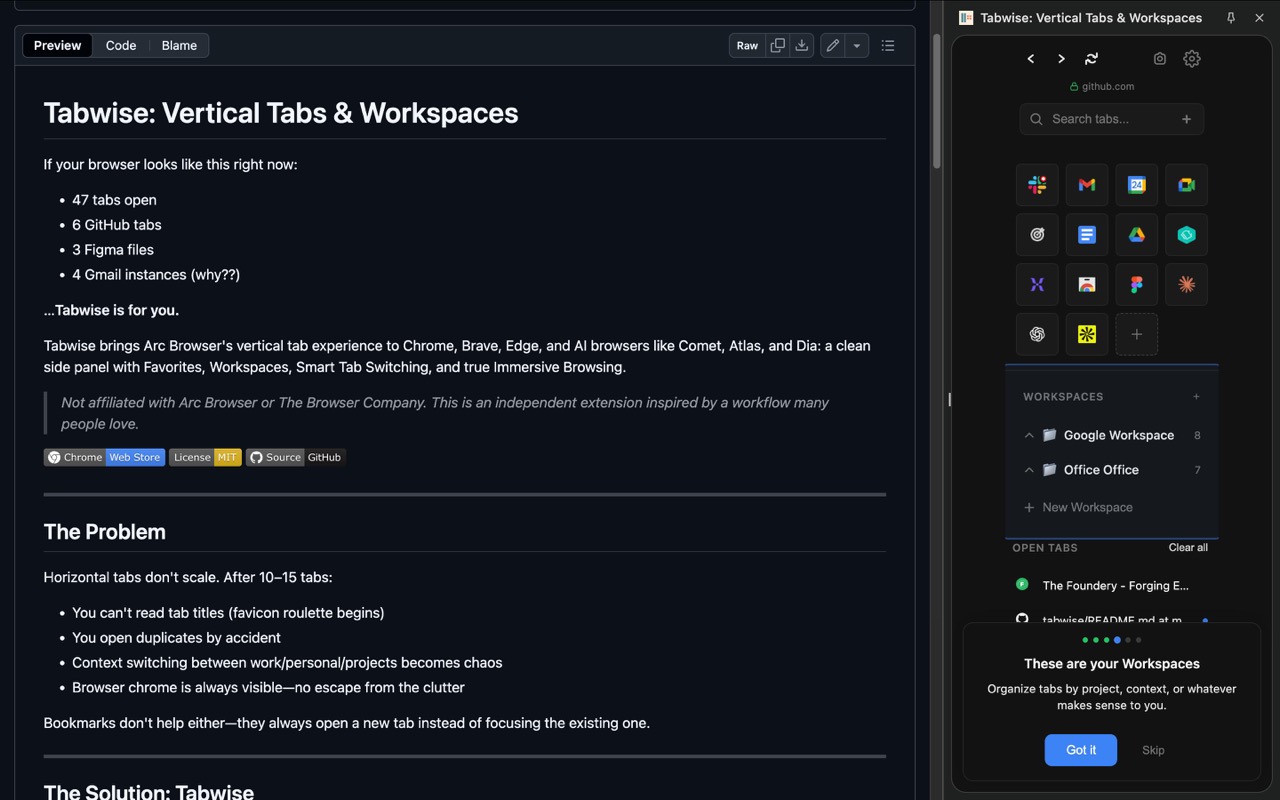Viewport: 1280px width, 800px height.
Task: Open Tabwise settings gear
Action: [1192, 59]
